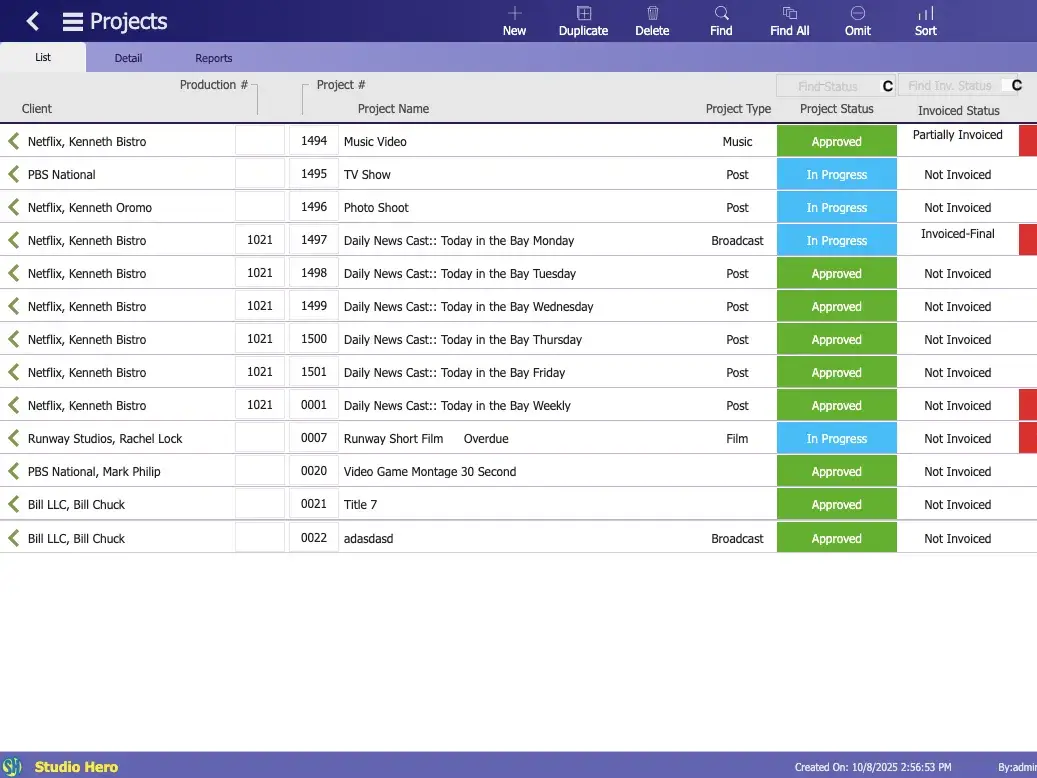Viewport: 1037px width, 778px height.
Task: Open the TV Show row arrow
Action: click(13, 174)
